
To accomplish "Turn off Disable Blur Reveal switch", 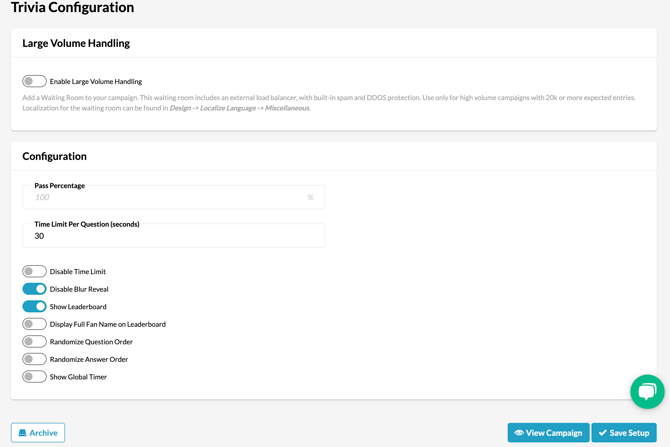I will pos(34,289).
